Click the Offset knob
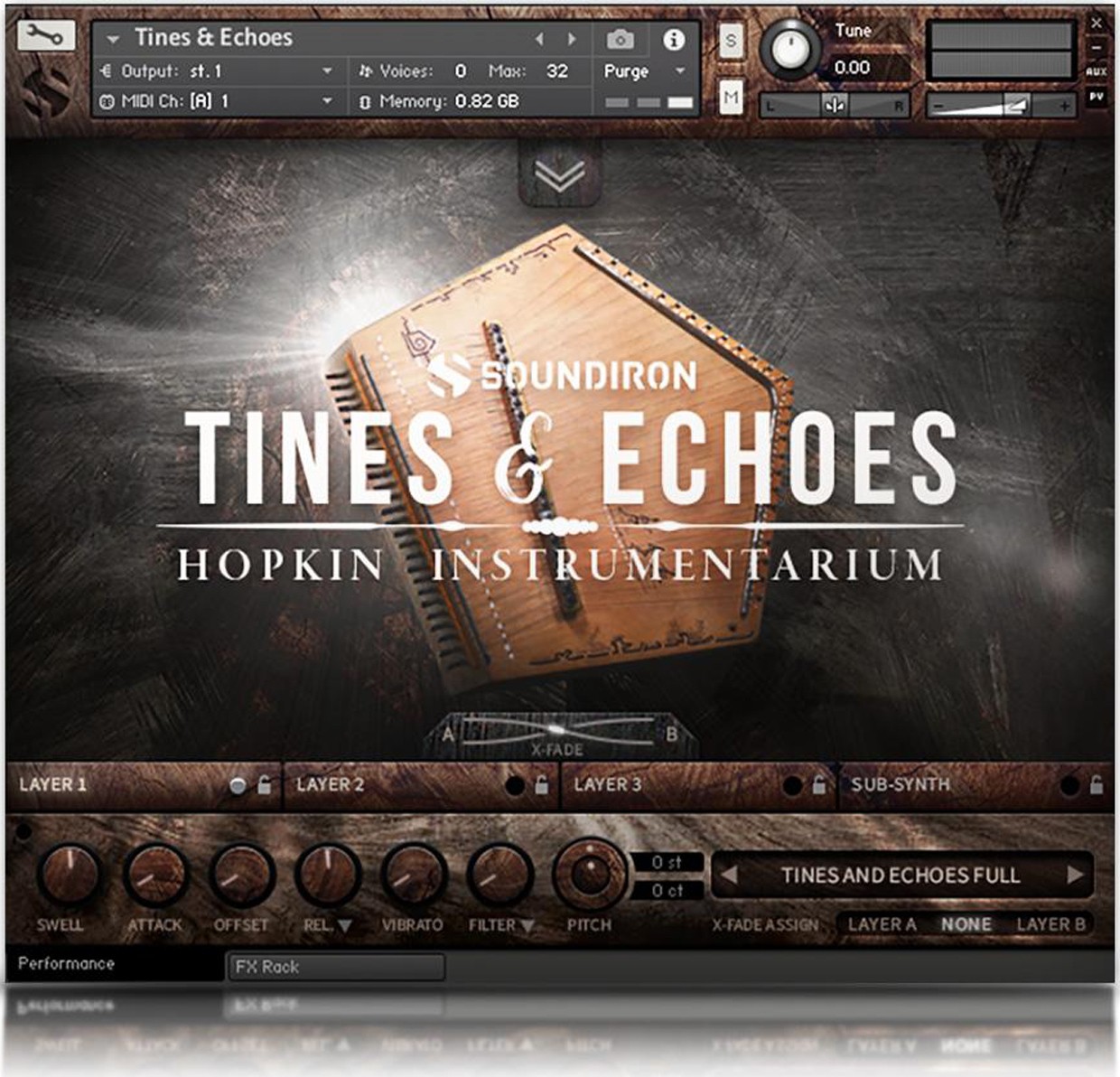 pyautogui.click(x=240, y=875)
